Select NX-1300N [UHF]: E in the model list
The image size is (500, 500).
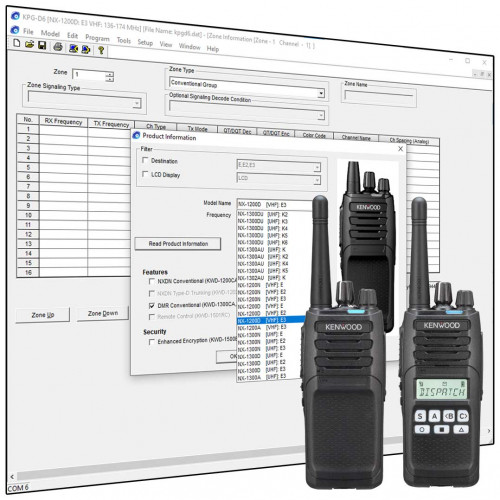click(x=261, y=334)
